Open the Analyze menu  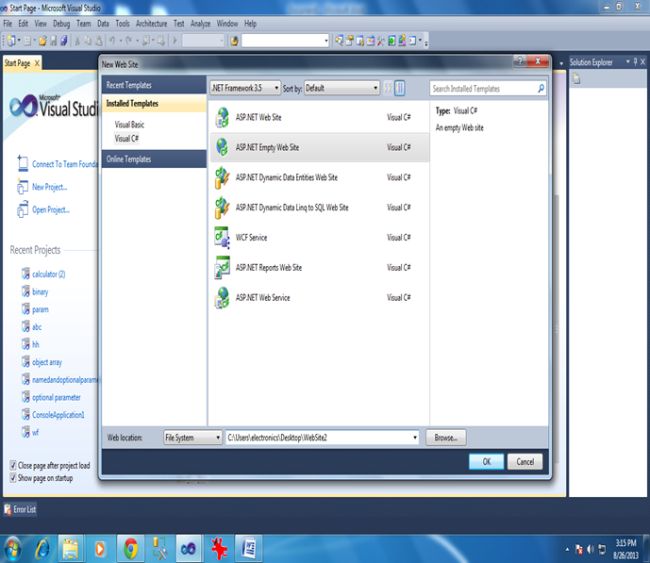click(201, 24)
